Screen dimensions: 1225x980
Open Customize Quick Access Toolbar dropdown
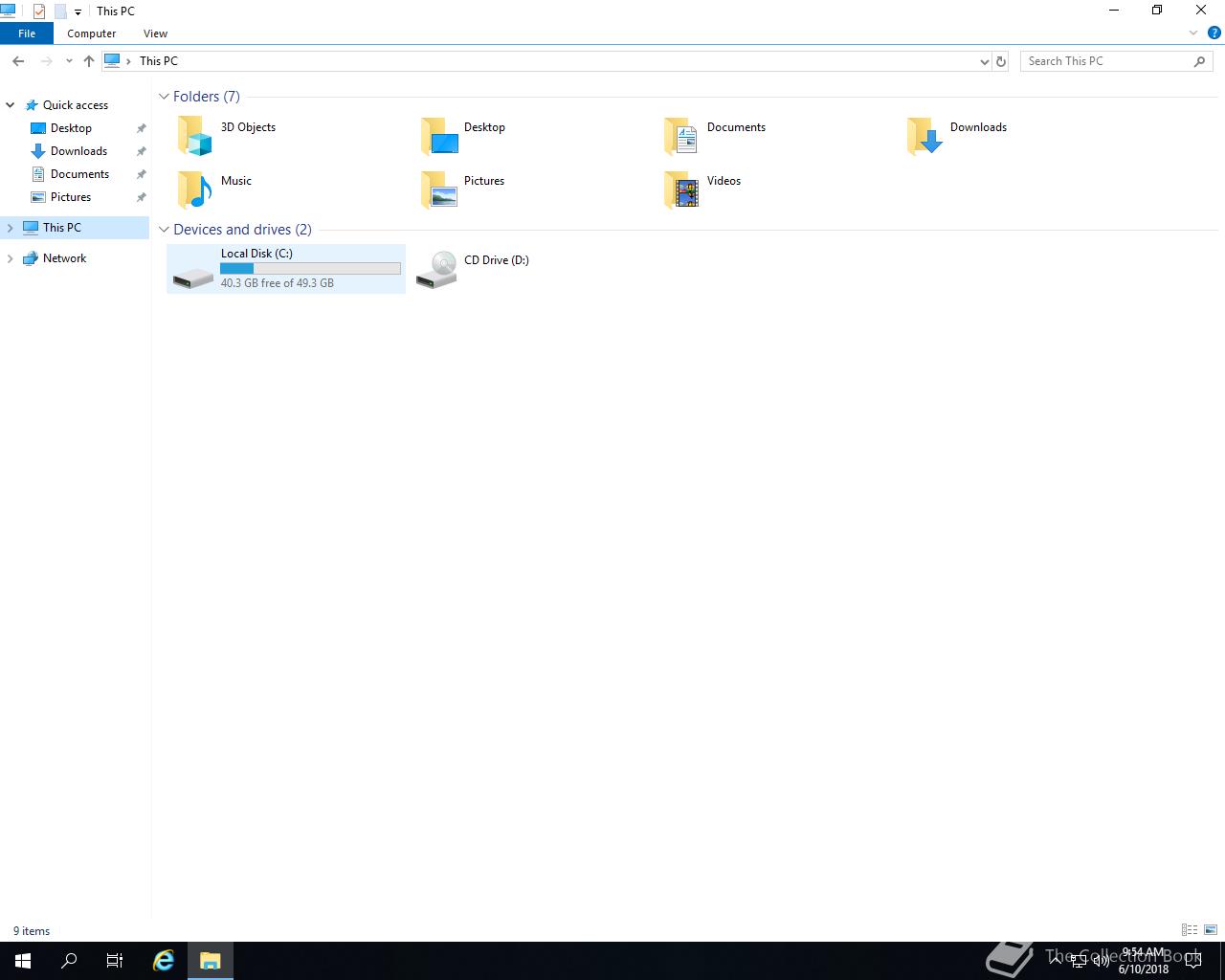78,12
